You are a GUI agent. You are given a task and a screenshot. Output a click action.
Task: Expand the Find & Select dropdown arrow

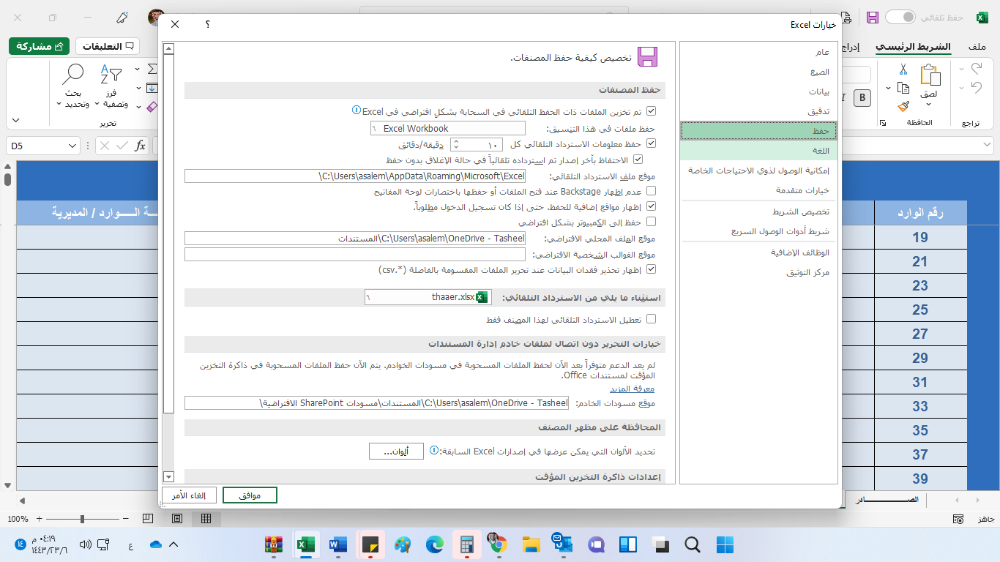tap(59, 104)
